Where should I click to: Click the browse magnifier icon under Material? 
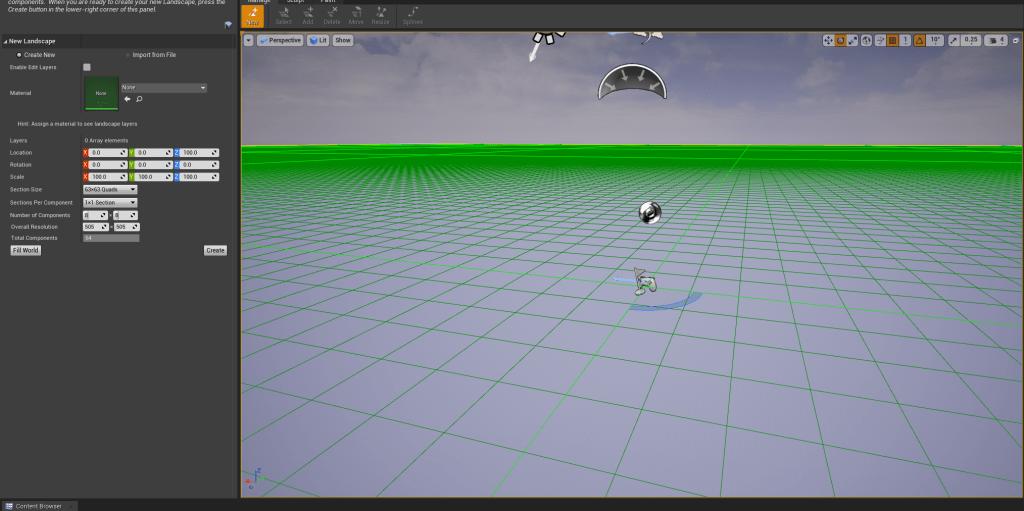[x=139, y=99]
